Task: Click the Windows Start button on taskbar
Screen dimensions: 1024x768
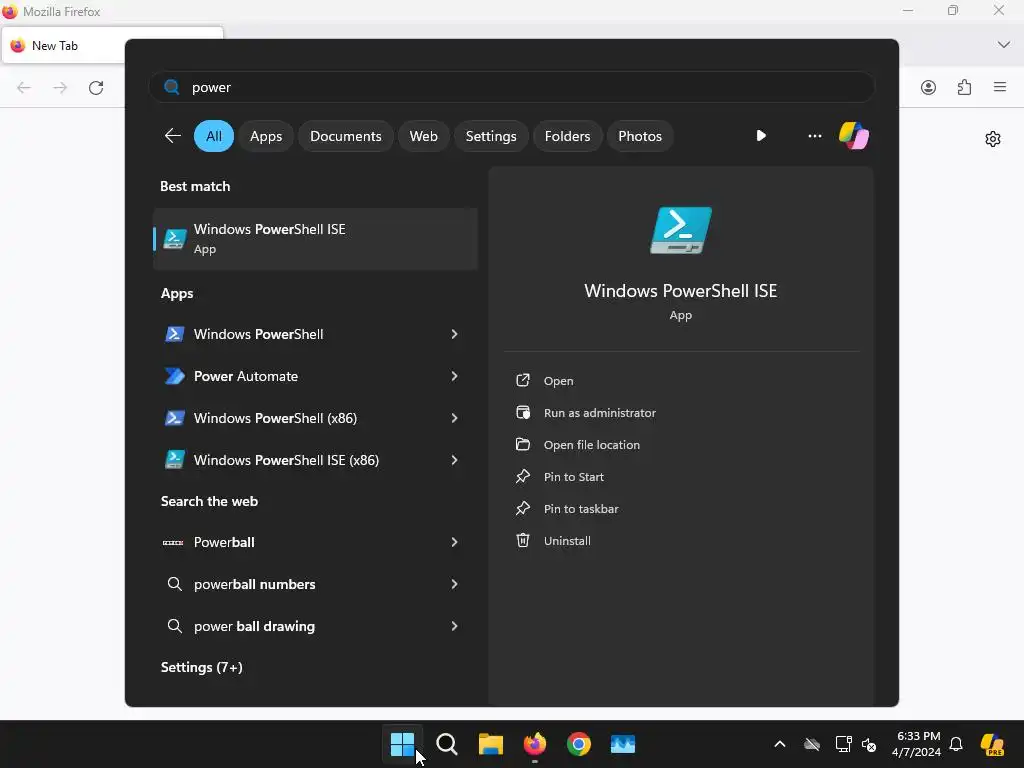Action: coord(402,744)
